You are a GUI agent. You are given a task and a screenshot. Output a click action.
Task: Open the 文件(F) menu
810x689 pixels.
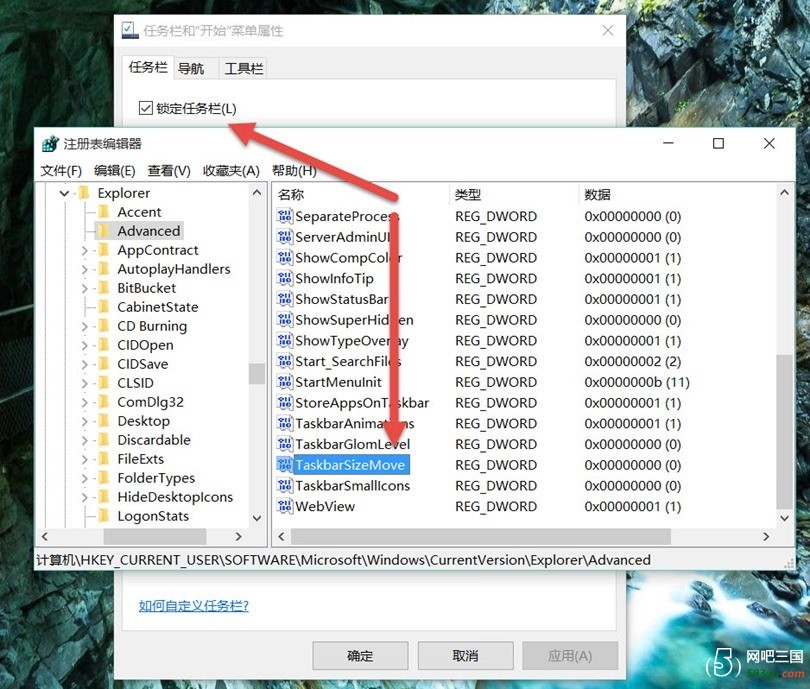pos(61,170)
